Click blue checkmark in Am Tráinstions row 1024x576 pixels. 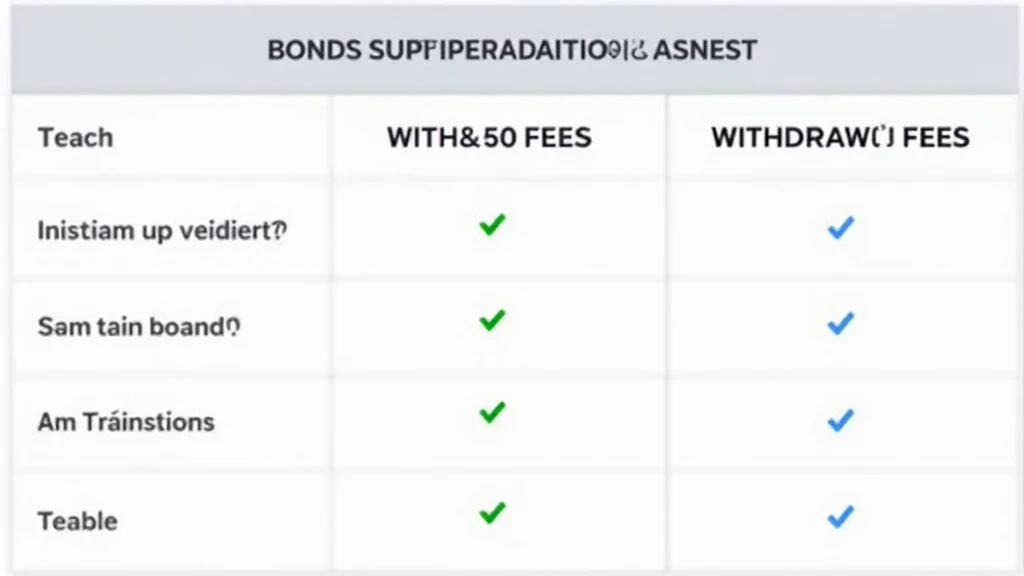coord(840,420)
